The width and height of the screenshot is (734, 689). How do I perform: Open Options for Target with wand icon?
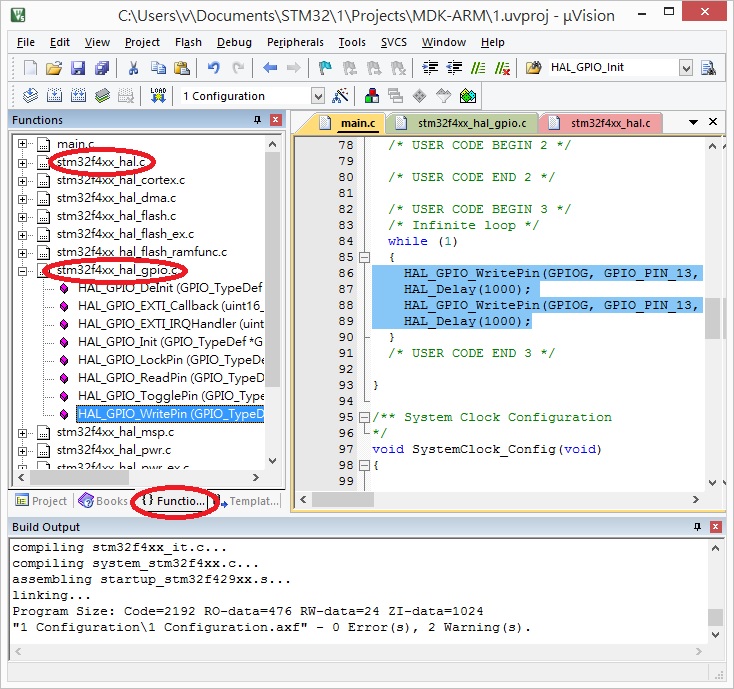click(x=340, y=96)
